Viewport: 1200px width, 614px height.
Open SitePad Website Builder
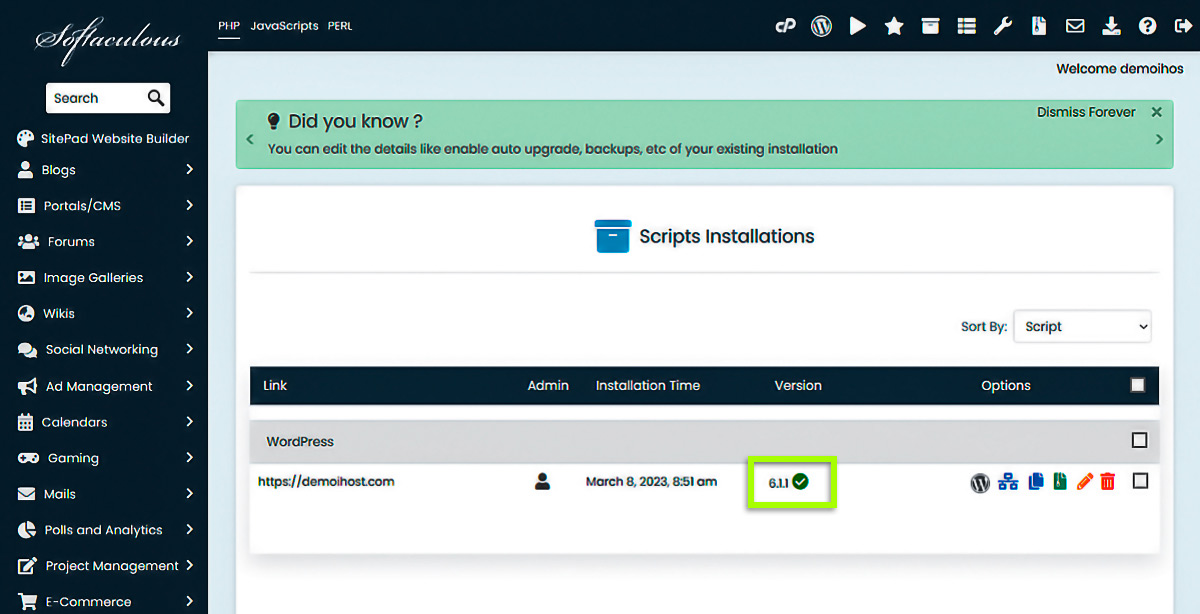point(104,138)
